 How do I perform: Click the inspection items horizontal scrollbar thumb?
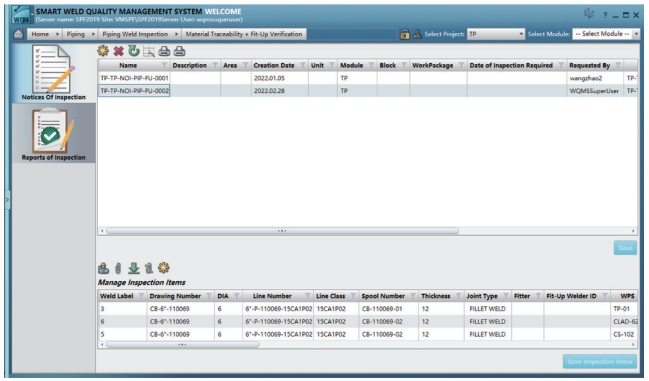[x=183, y=344]
